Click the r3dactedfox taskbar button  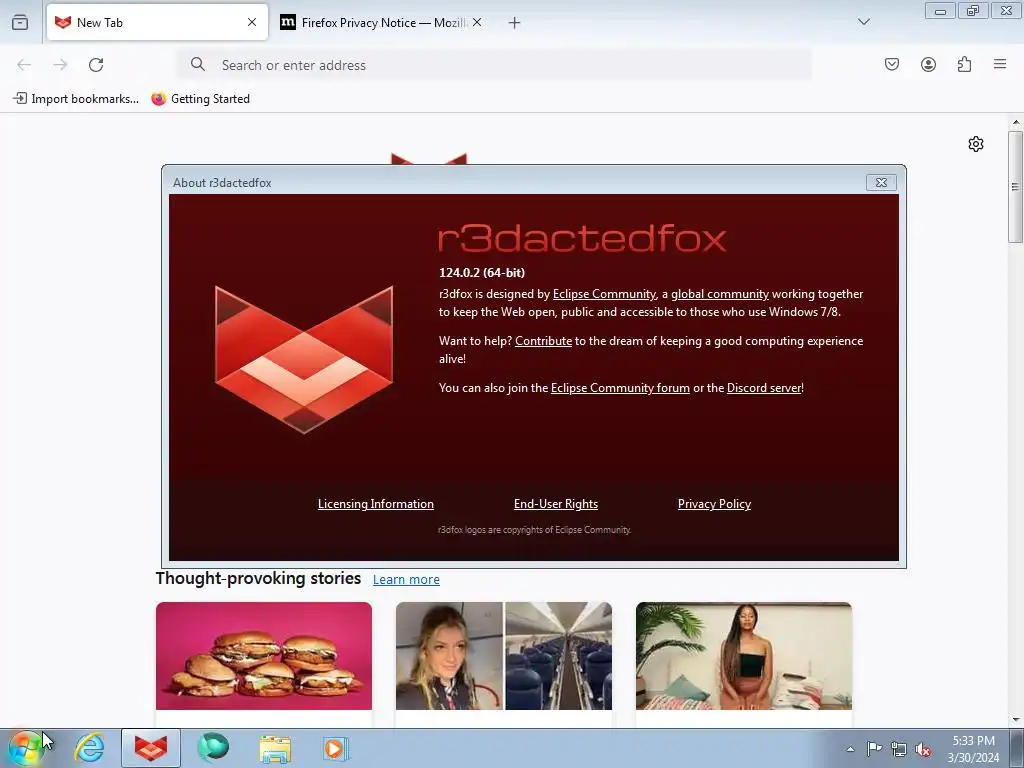[151, 748]
